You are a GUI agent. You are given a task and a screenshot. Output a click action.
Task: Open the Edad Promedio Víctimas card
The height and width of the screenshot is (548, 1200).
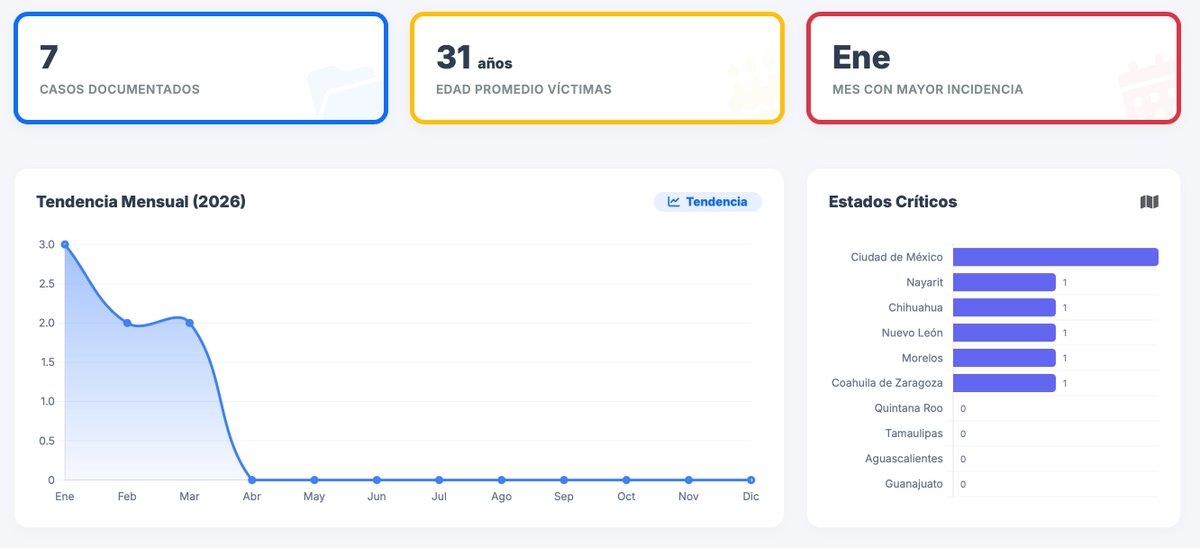pyautogui.click(x=597, y=68)
